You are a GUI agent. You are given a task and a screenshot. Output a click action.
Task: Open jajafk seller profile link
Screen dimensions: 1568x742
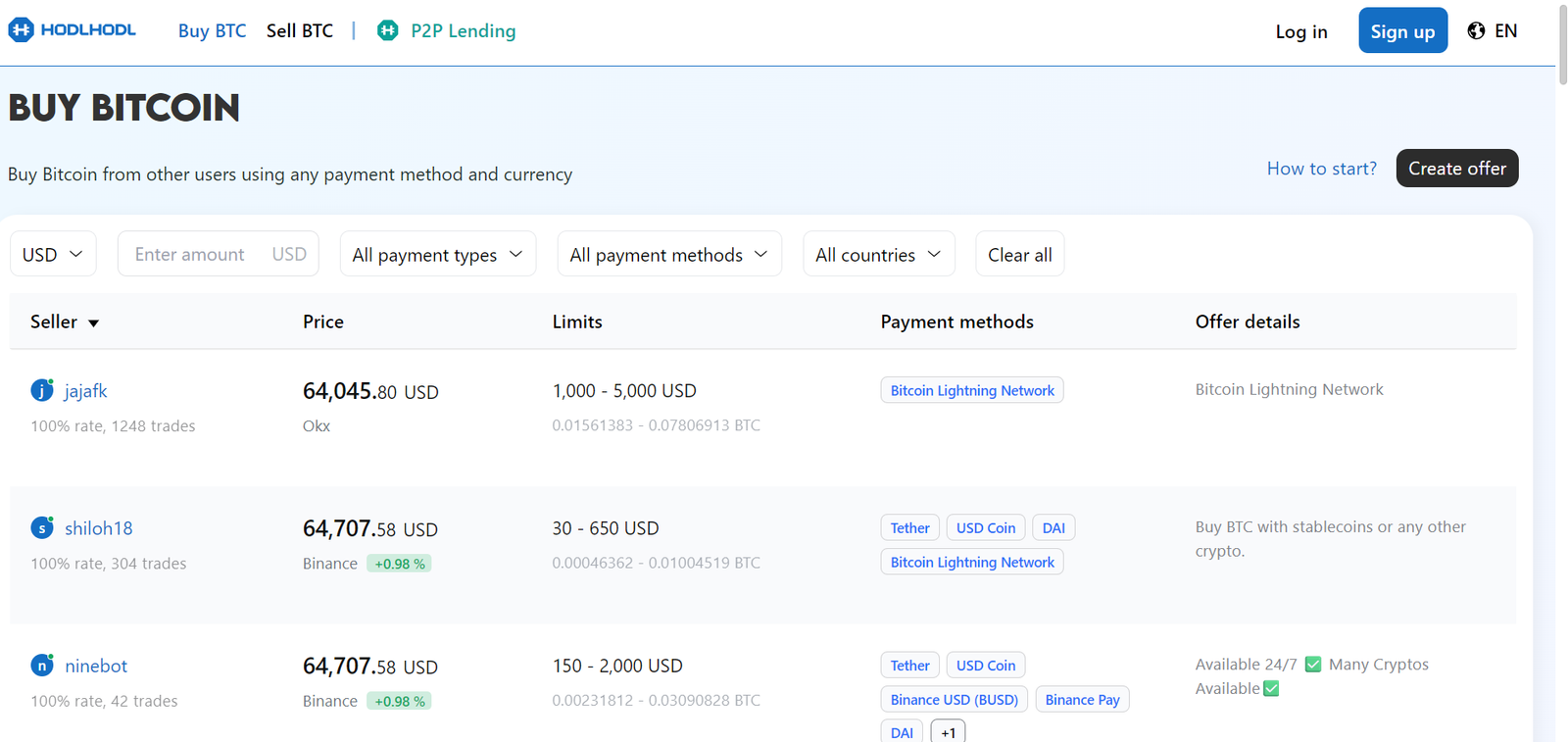click(86, 390)
